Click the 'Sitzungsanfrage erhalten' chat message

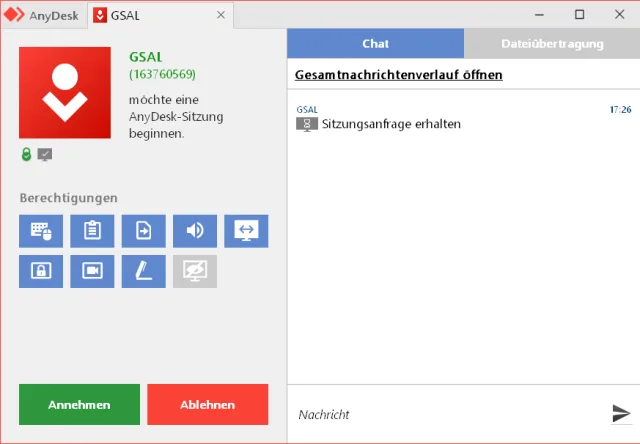point(391,124)
